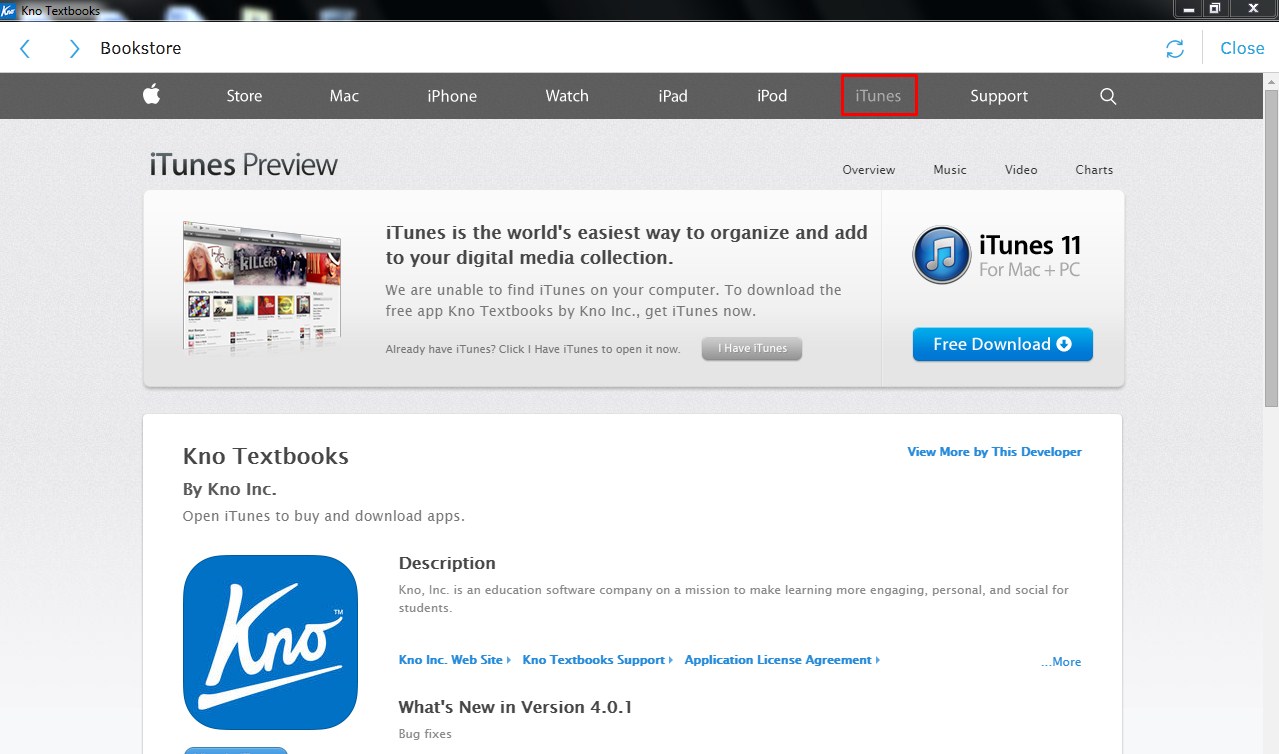Viewport: 1279px width, 754px height.
Task: Switch to the Overview section link
Action: pos(868,170)
